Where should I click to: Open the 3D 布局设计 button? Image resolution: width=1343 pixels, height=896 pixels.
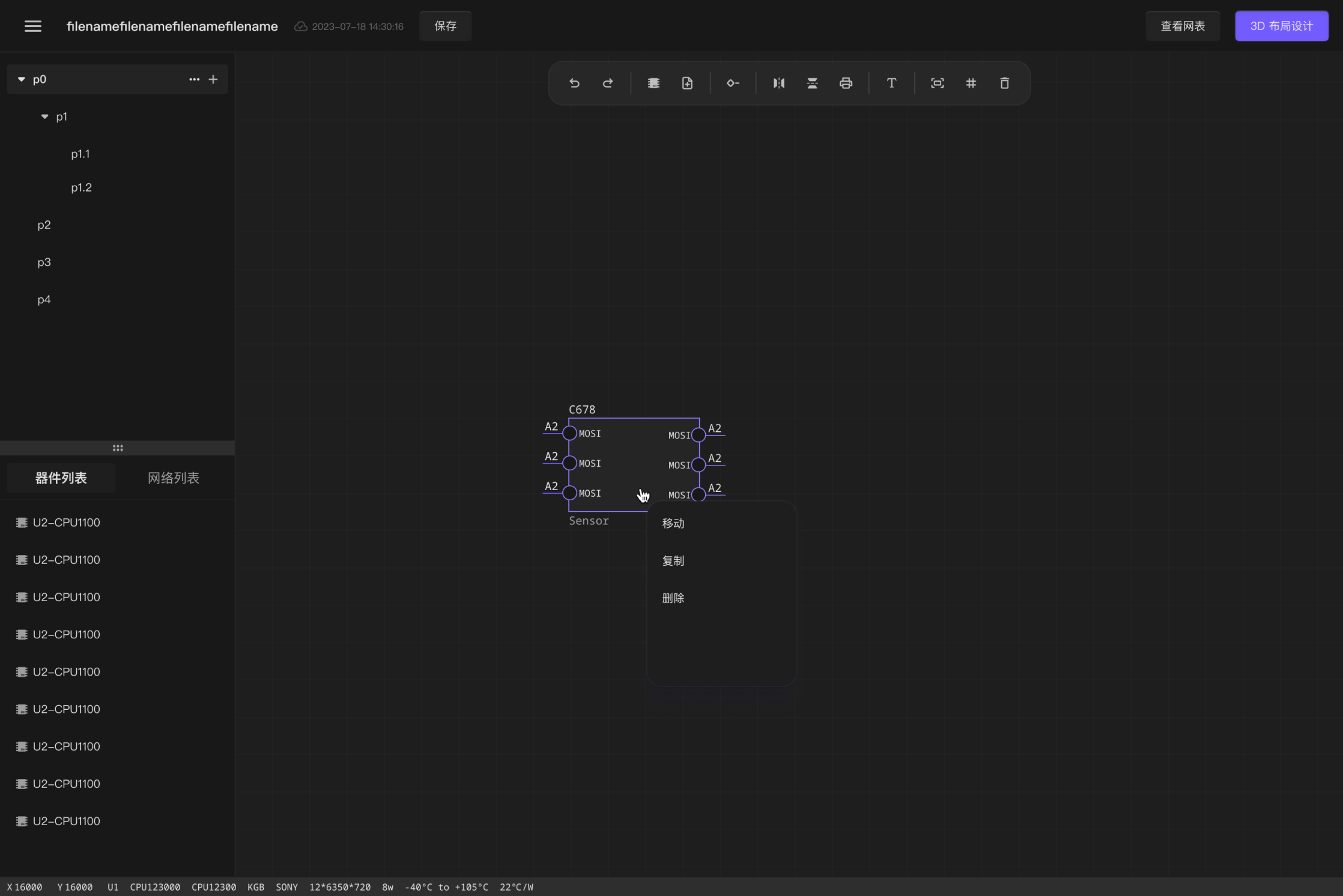click(x=1281, y=26)
